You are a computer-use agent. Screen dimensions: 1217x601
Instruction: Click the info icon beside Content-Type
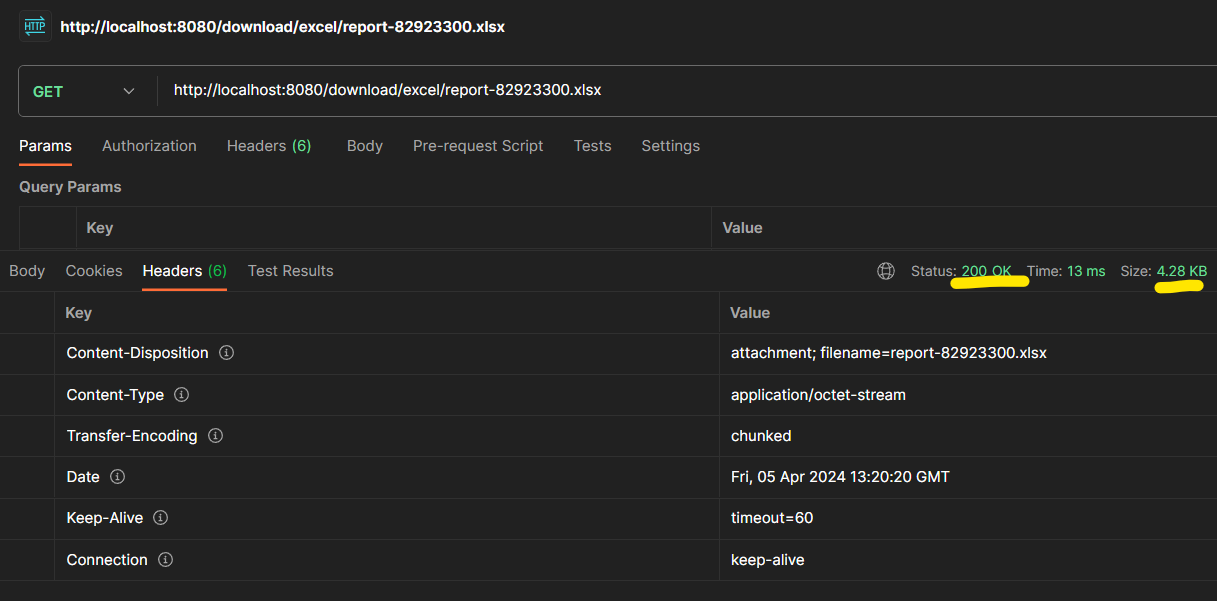pos(181,394)
